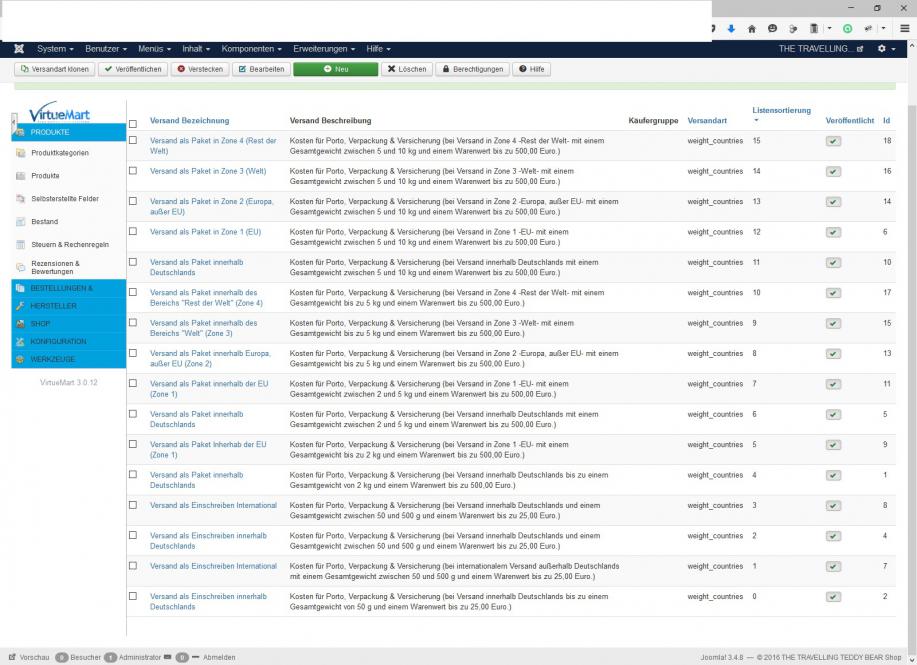Tick the select-all checkbox in table header
This screenshot has height=665, width=917.
(x=133, y=124)
